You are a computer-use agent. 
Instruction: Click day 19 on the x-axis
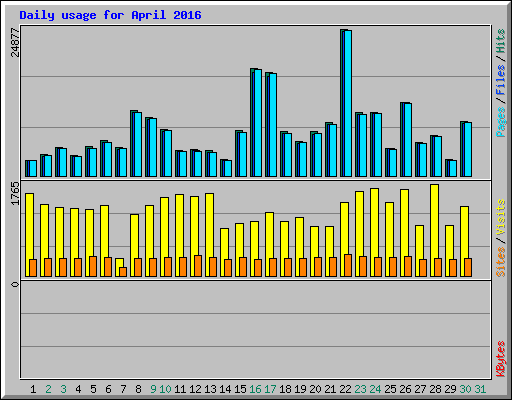[300, 389]
